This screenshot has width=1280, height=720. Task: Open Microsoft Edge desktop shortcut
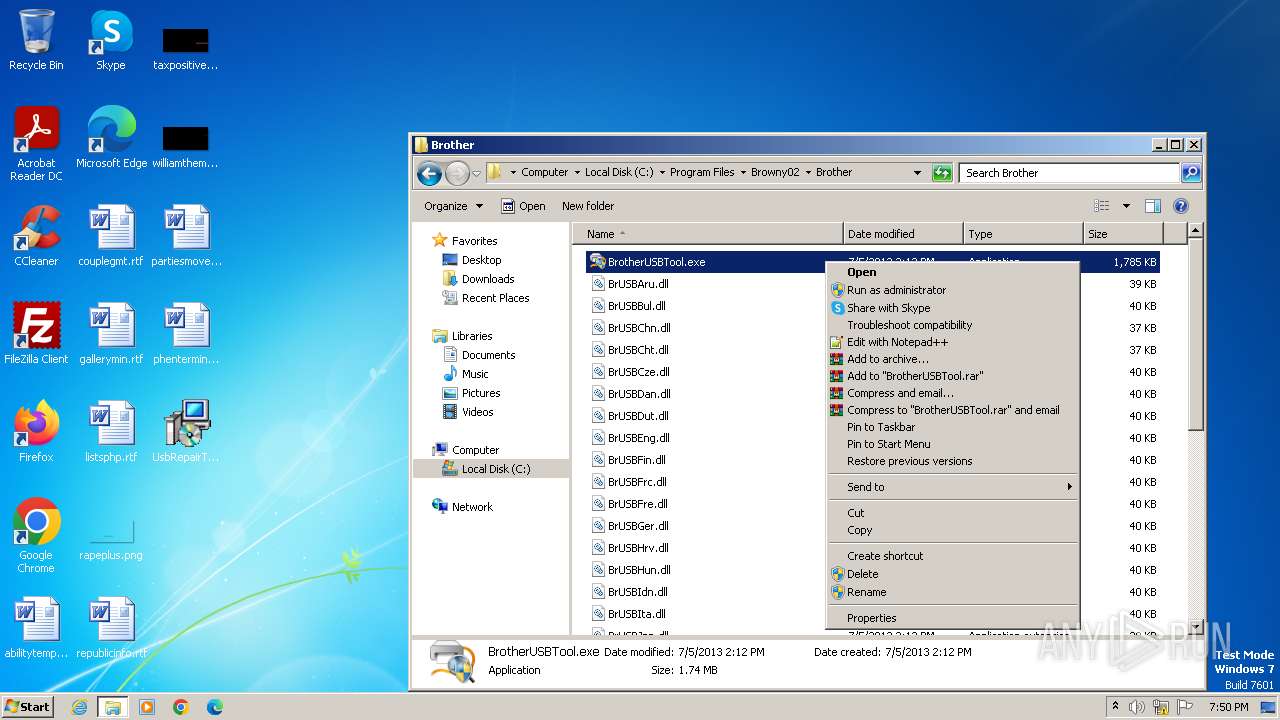111,138
